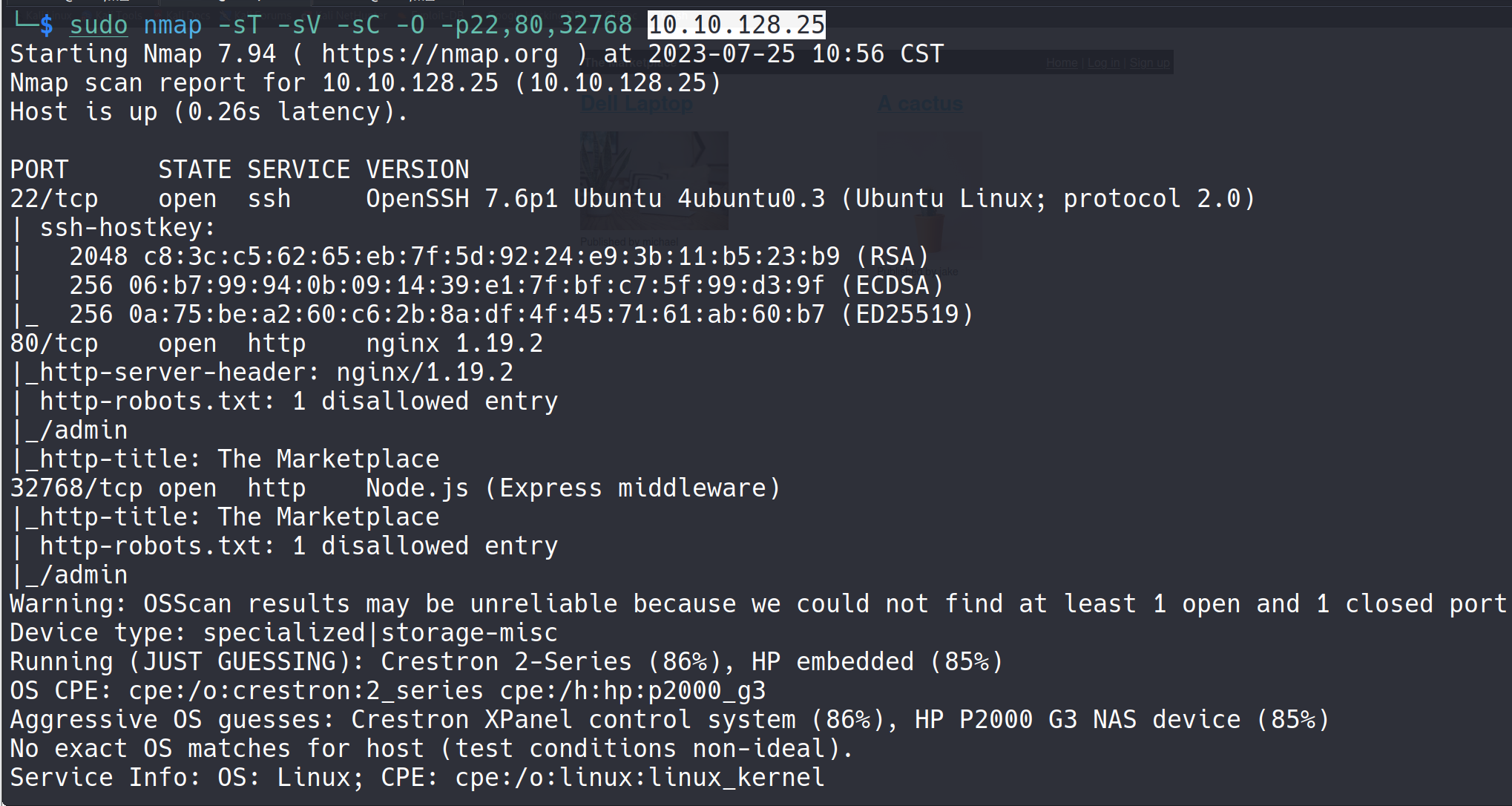Click the underlined sudo command word
Viewport: 1512px width, 806px height.
click(98, 24)
